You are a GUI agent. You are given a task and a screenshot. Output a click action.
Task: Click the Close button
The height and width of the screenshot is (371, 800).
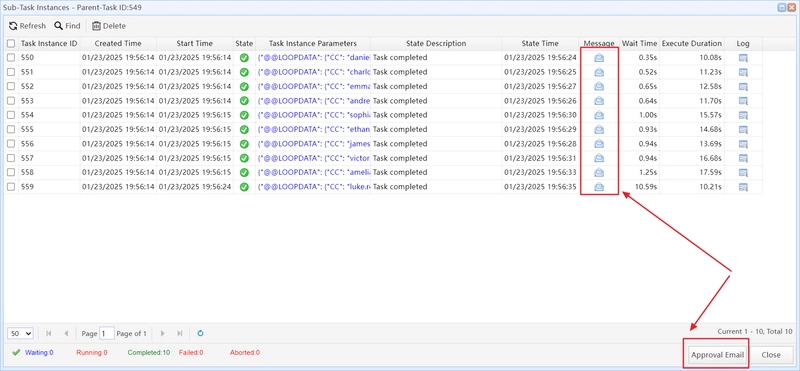[x=771, y=355]
